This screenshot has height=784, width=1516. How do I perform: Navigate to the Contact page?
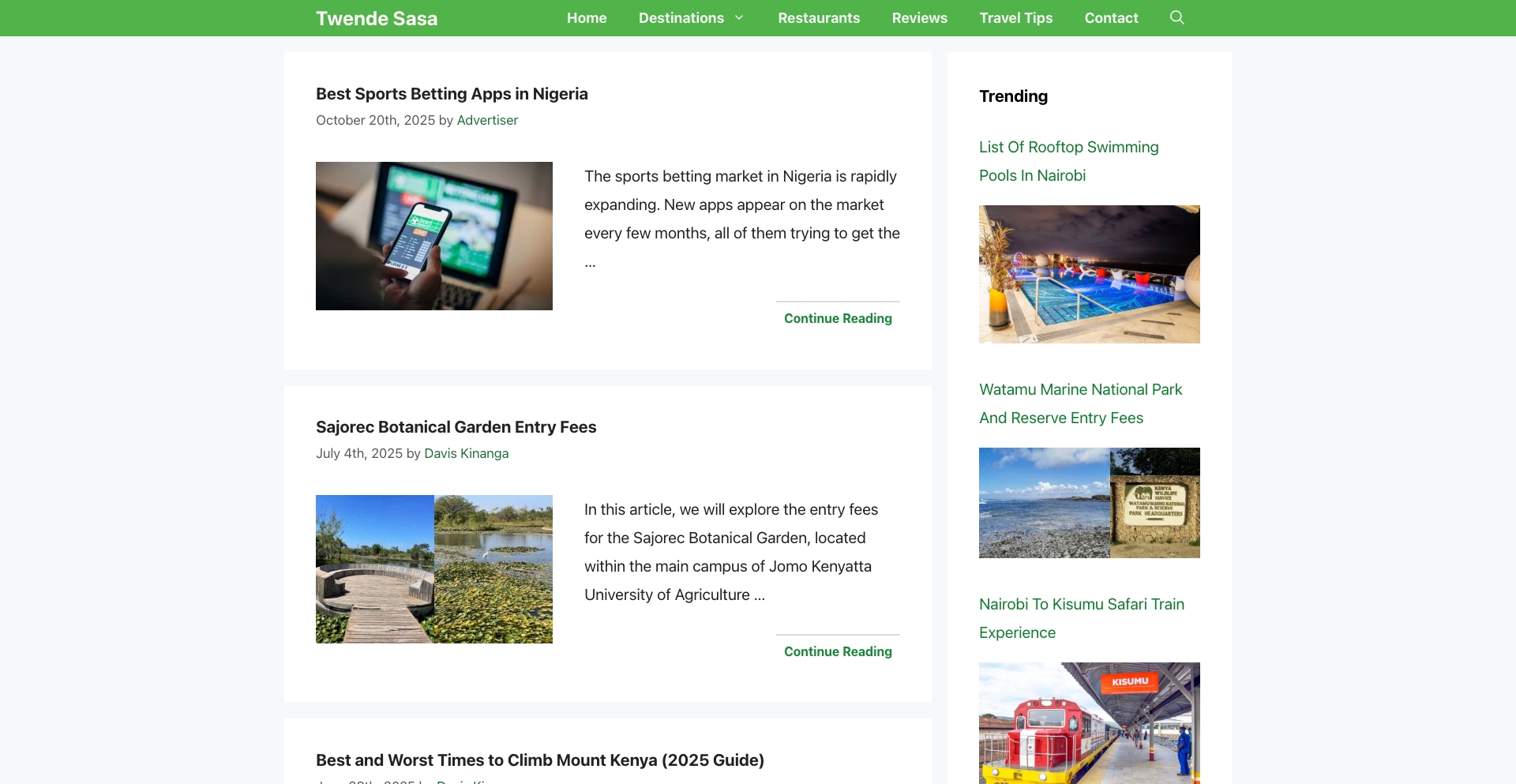pyautogui.click(x=1111, y=17)
